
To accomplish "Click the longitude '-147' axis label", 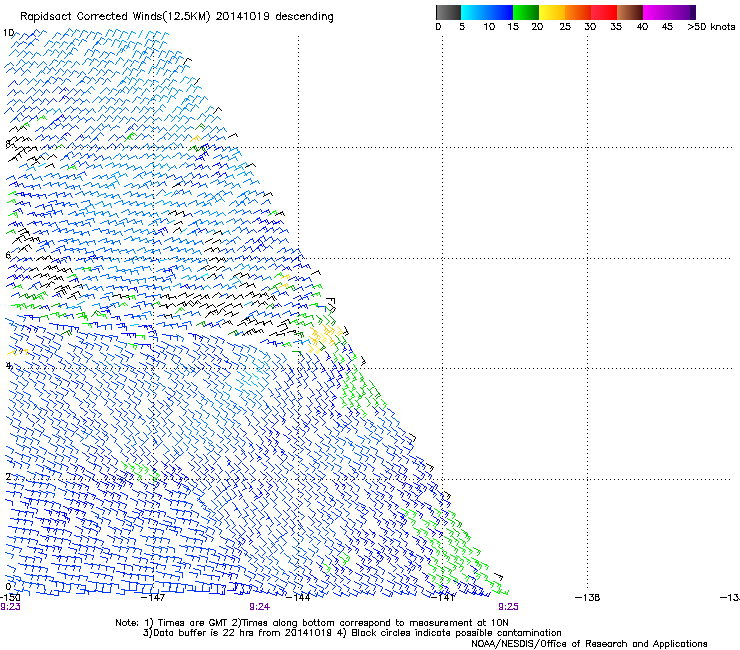I will pyautogui.click(x=153, y=598).
